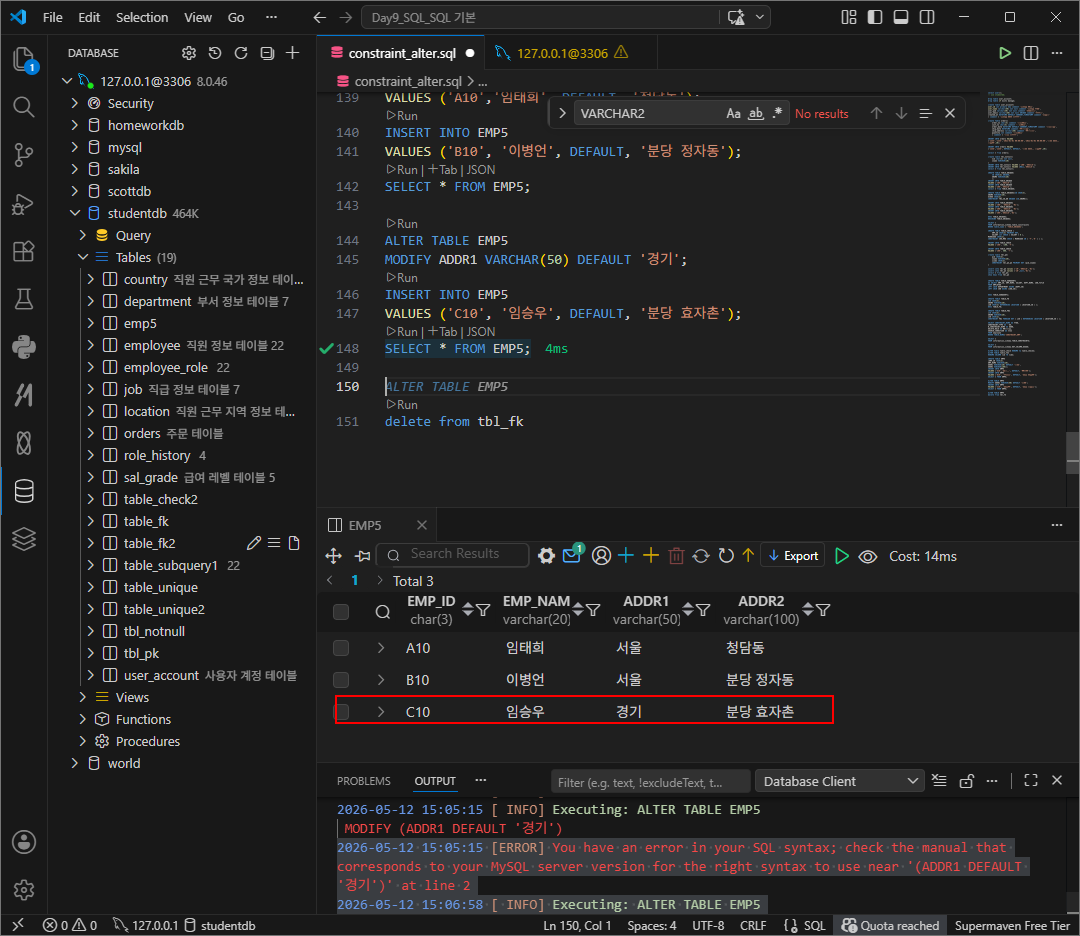Open Run and Debug view
Viewport: 1080px width, 936px height.
click(x=23, y=204)
